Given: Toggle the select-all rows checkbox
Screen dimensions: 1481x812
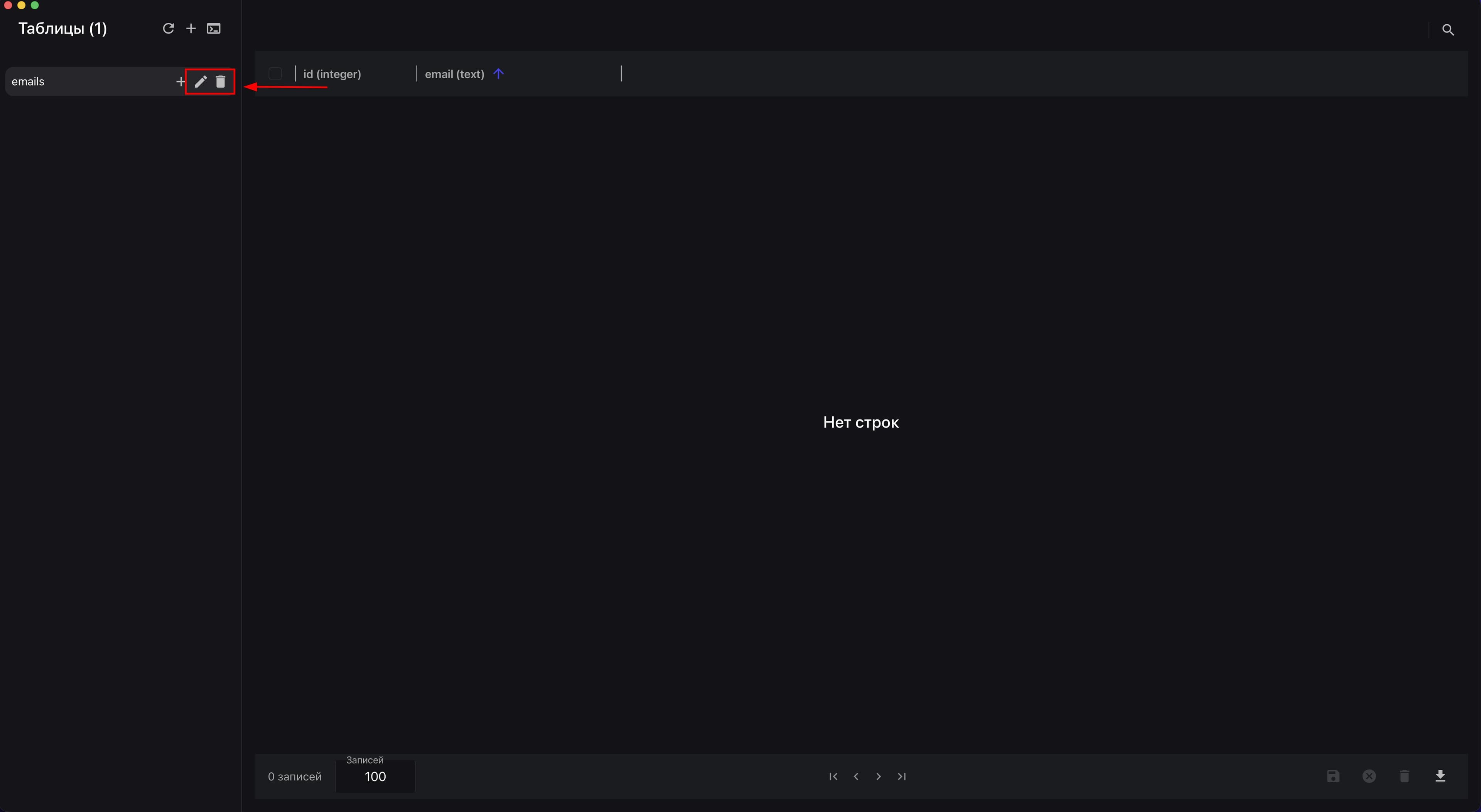Looking at the screenshot, I should point(275,74).
